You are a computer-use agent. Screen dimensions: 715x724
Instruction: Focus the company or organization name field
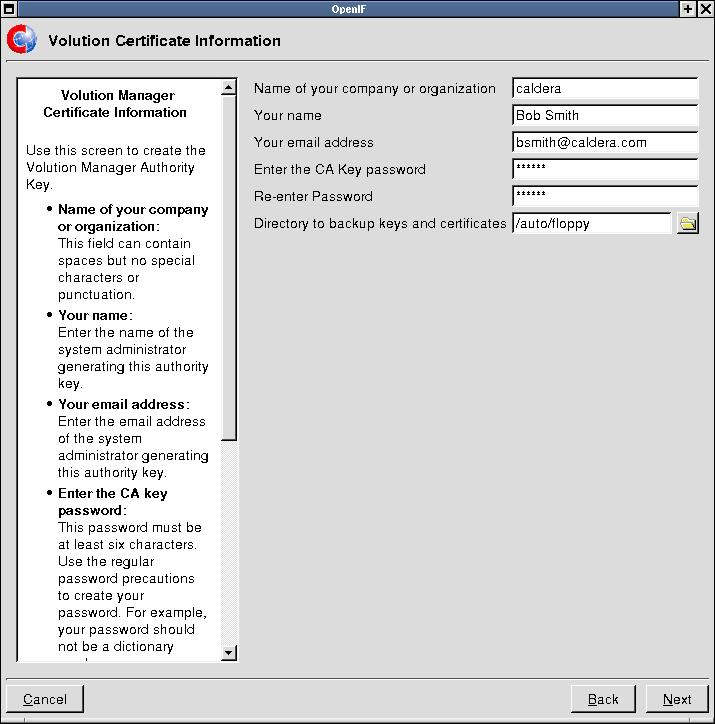click(604, 89)
